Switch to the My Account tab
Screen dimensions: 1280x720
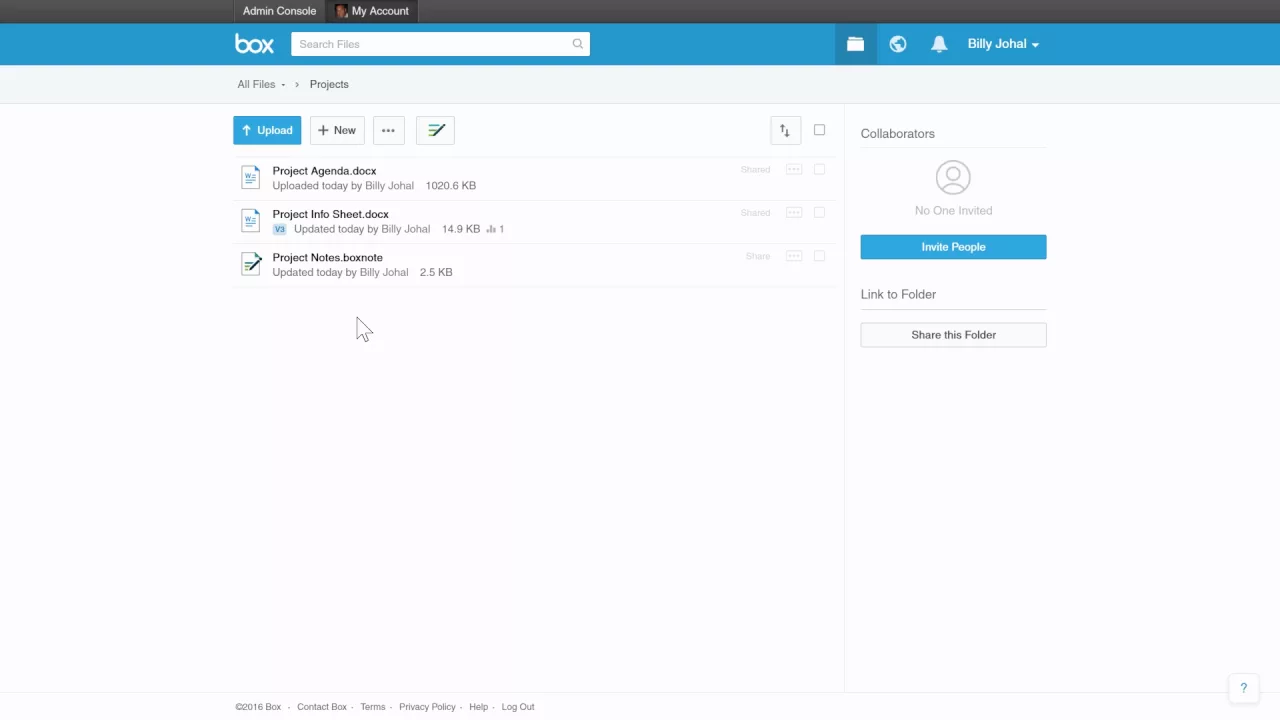372,11
